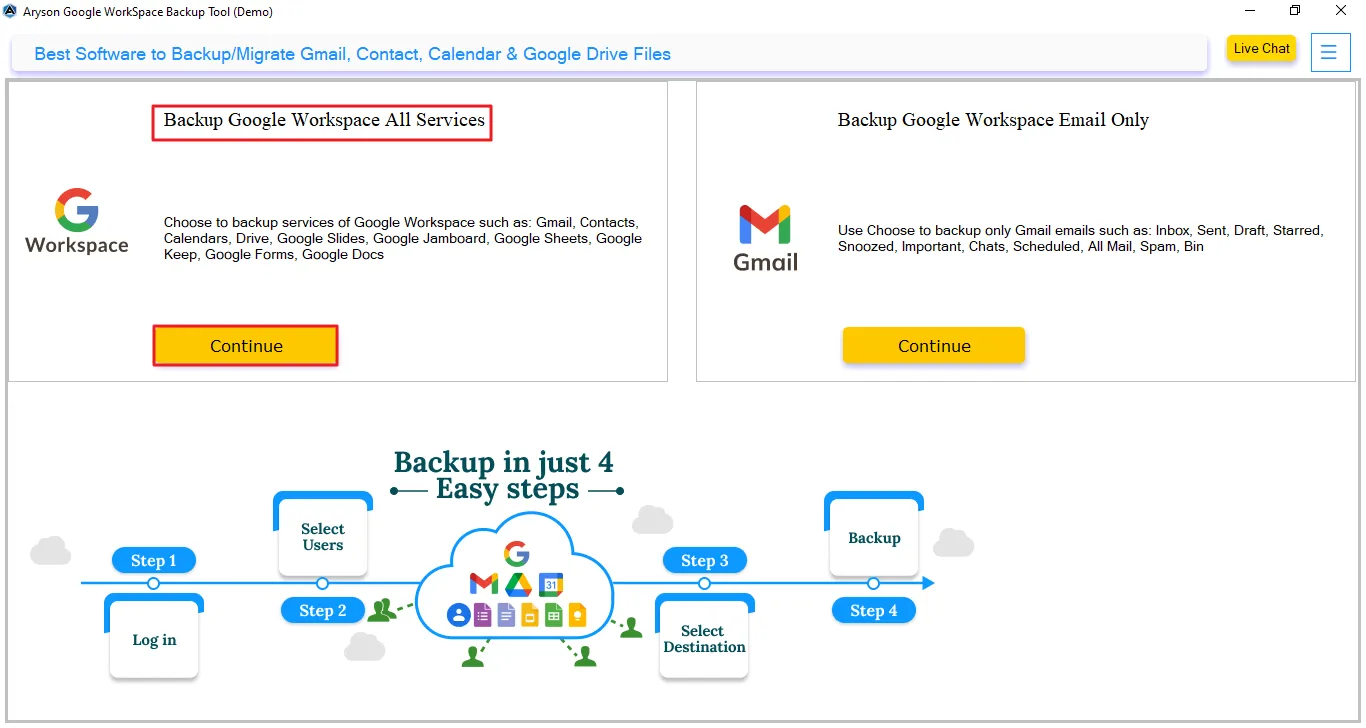
Task: Click the Aryson icon in the title bar
Action: (x=10, y=11)
